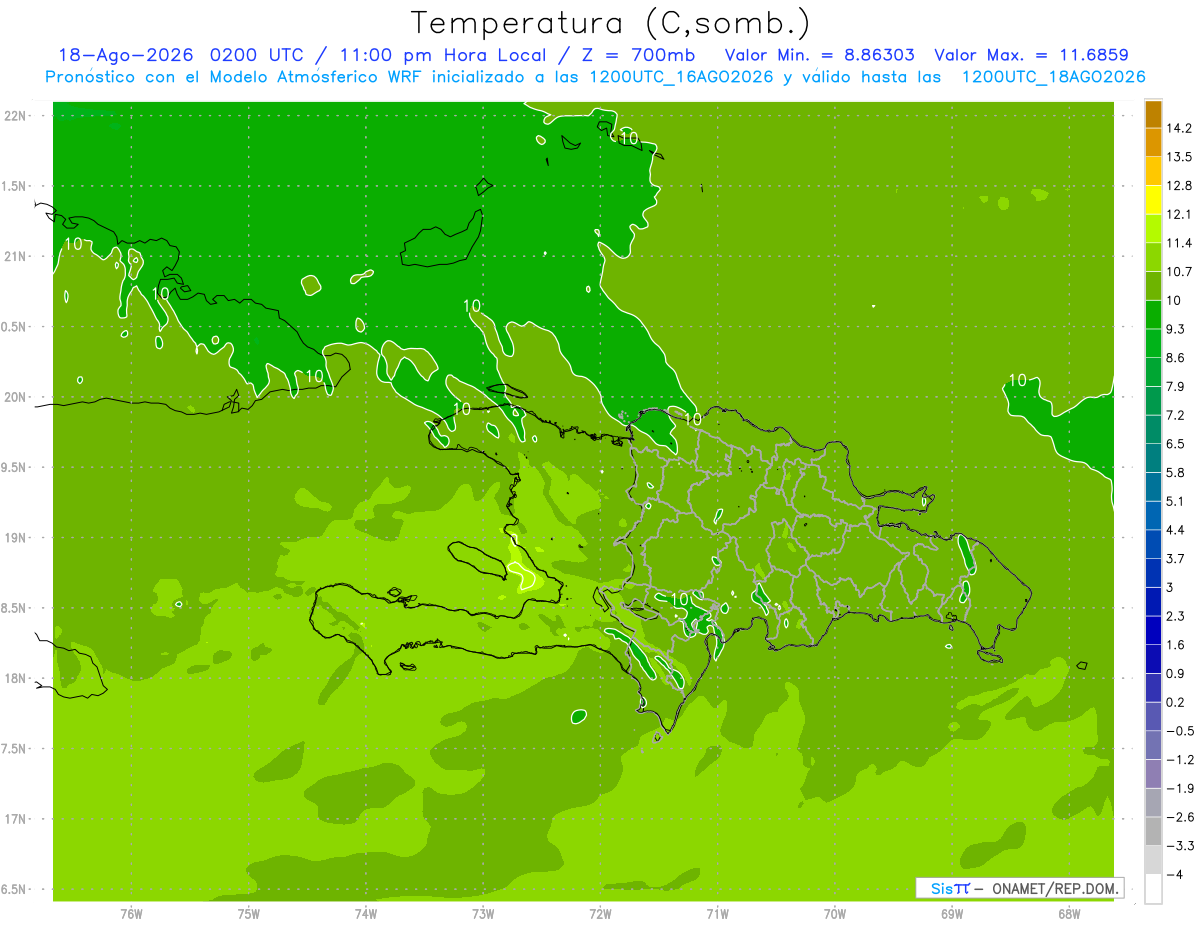Pick the white swatch below -4 on colorbar
Viewport: 1200px width, 927px height.
pyautogui.click(x=1153, y=889)
